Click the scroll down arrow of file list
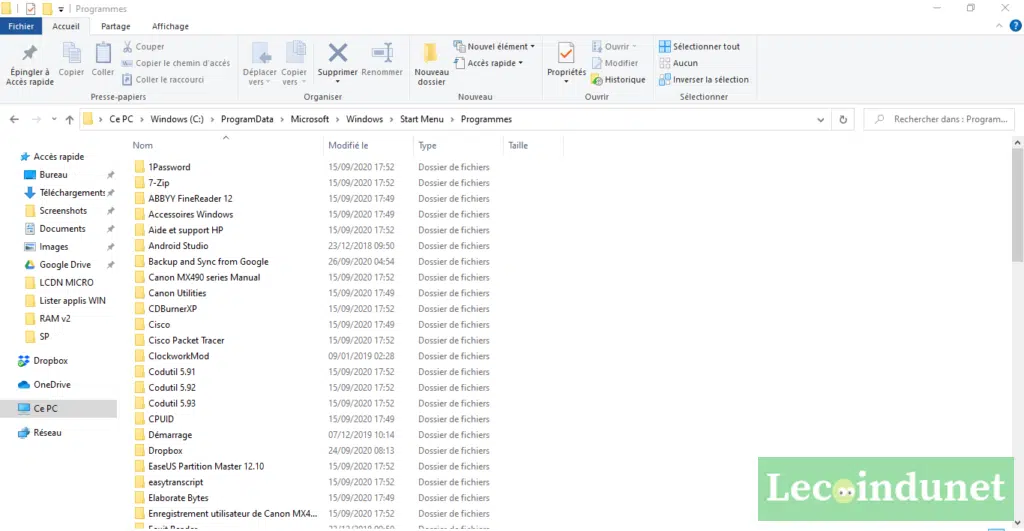This screenshot has width=1024, height=531. click(1017, 523)
